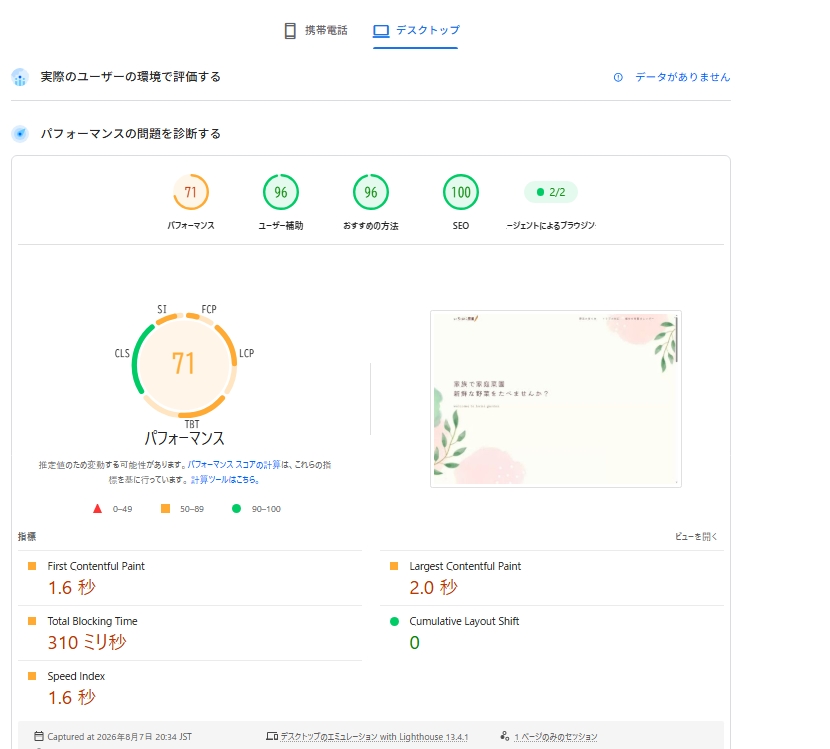Click the 指標 section heading
This screenshot has width=830, height=749.
pyautogui.click(x=27, y=537)
